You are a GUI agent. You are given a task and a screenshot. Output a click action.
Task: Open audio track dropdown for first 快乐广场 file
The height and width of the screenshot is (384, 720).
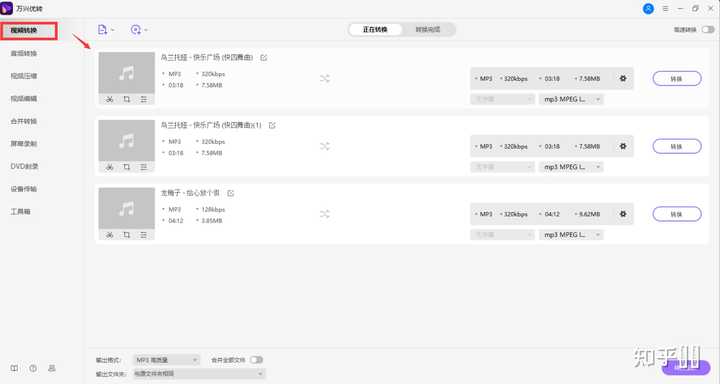tap(571, 99)
